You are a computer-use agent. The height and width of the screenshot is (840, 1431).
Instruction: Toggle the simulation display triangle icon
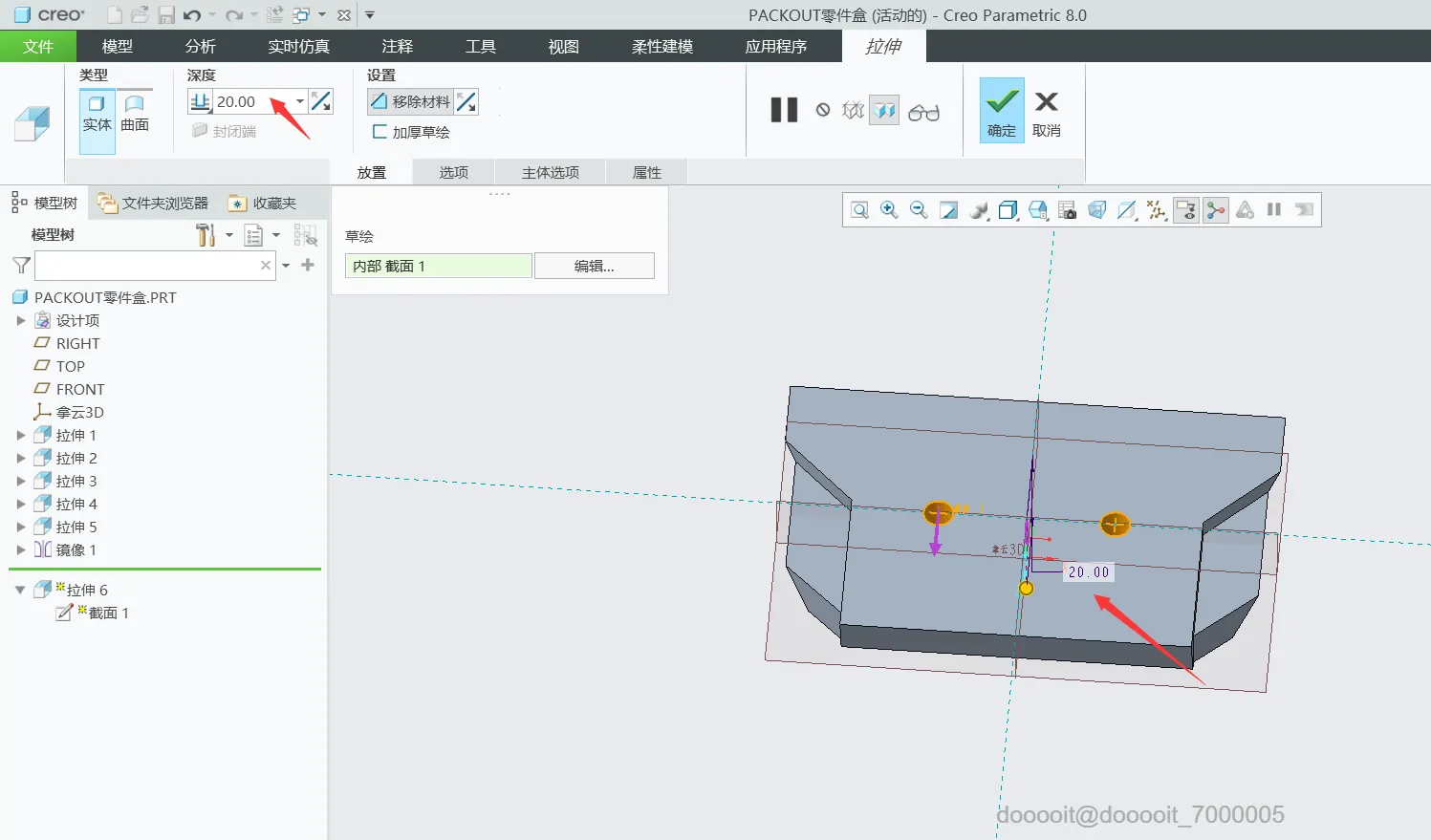1245,210
